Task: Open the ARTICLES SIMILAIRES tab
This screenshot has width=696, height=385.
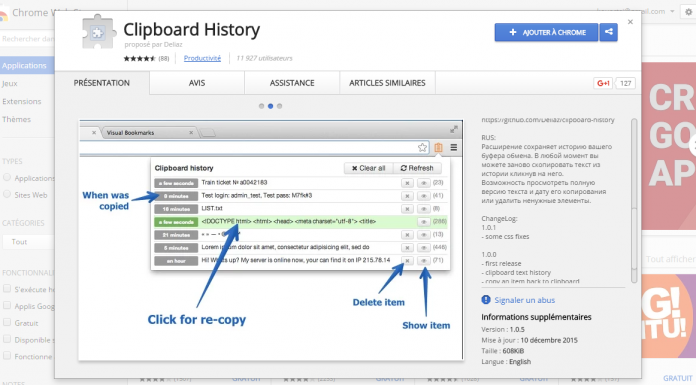Action: point(387,83)
